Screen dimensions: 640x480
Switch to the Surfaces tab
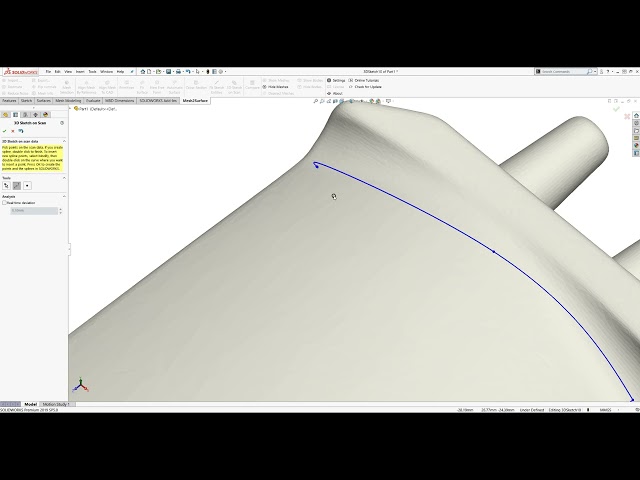click(x=44, y=100)
